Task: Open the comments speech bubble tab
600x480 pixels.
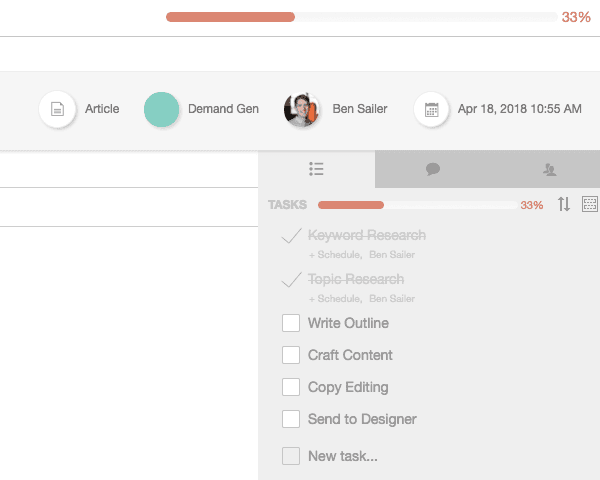Action: coord(433,169)
